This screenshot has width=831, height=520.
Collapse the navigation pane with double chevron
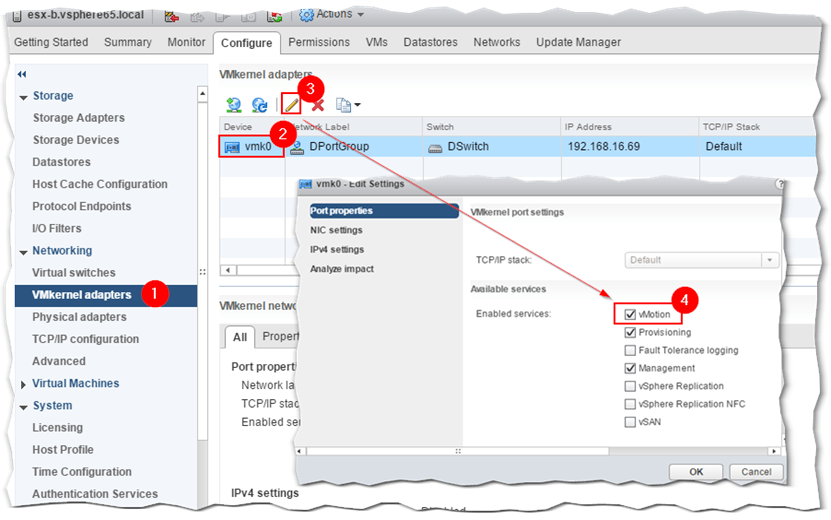[22, 74]
